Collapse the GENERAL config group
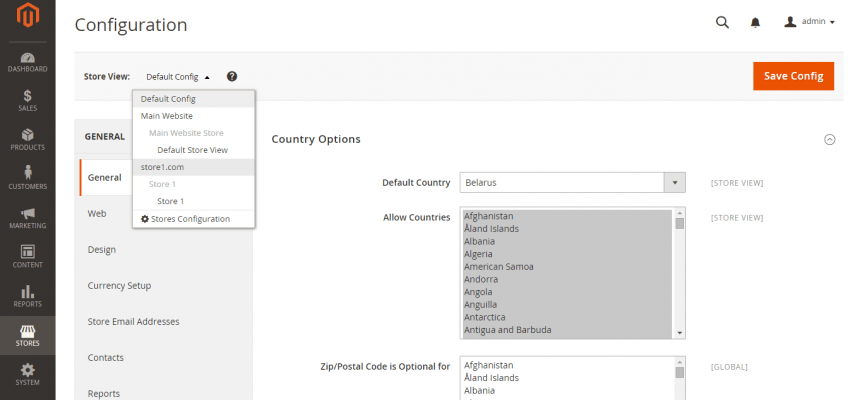This screenshot has width=850, height=400. coord(105,137)
